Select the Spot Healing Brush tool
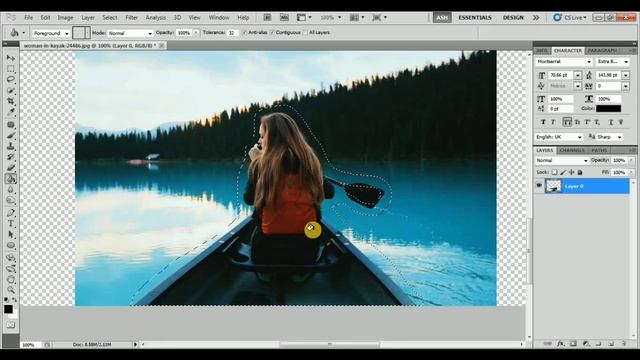640x360 pixels. pos(11,124)
